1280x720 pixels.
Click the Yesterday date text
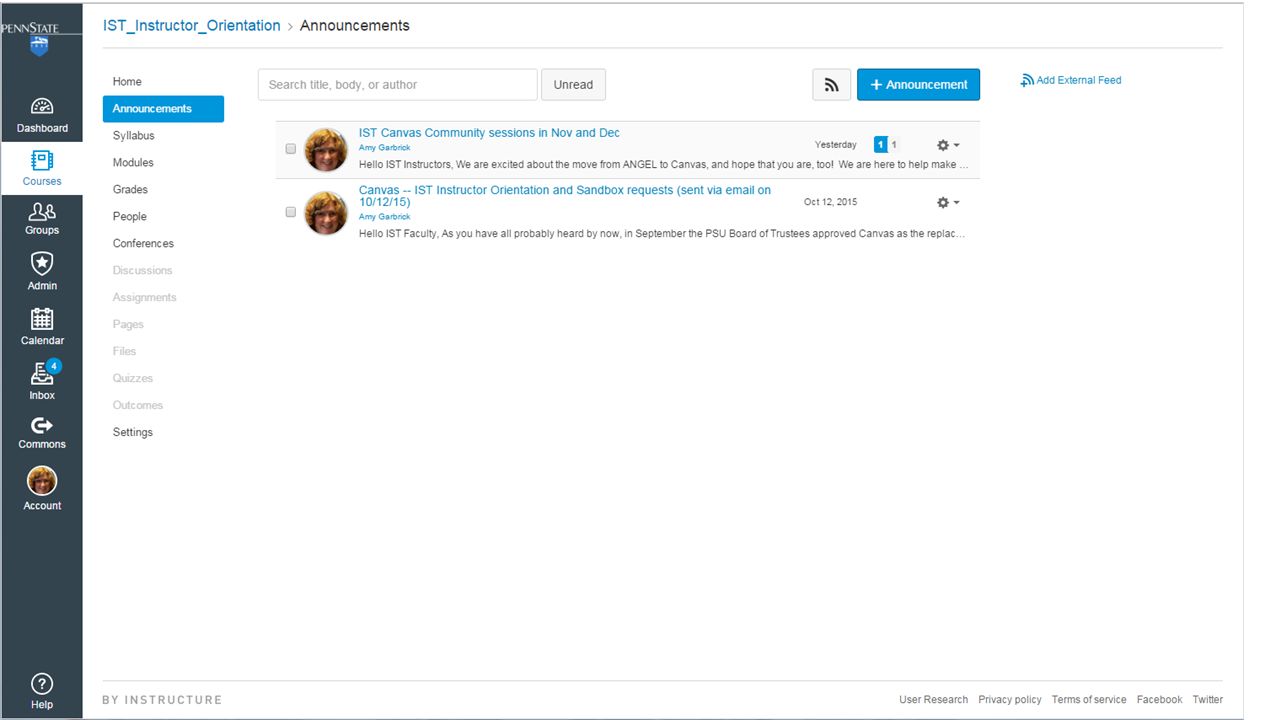coord(835,145)
